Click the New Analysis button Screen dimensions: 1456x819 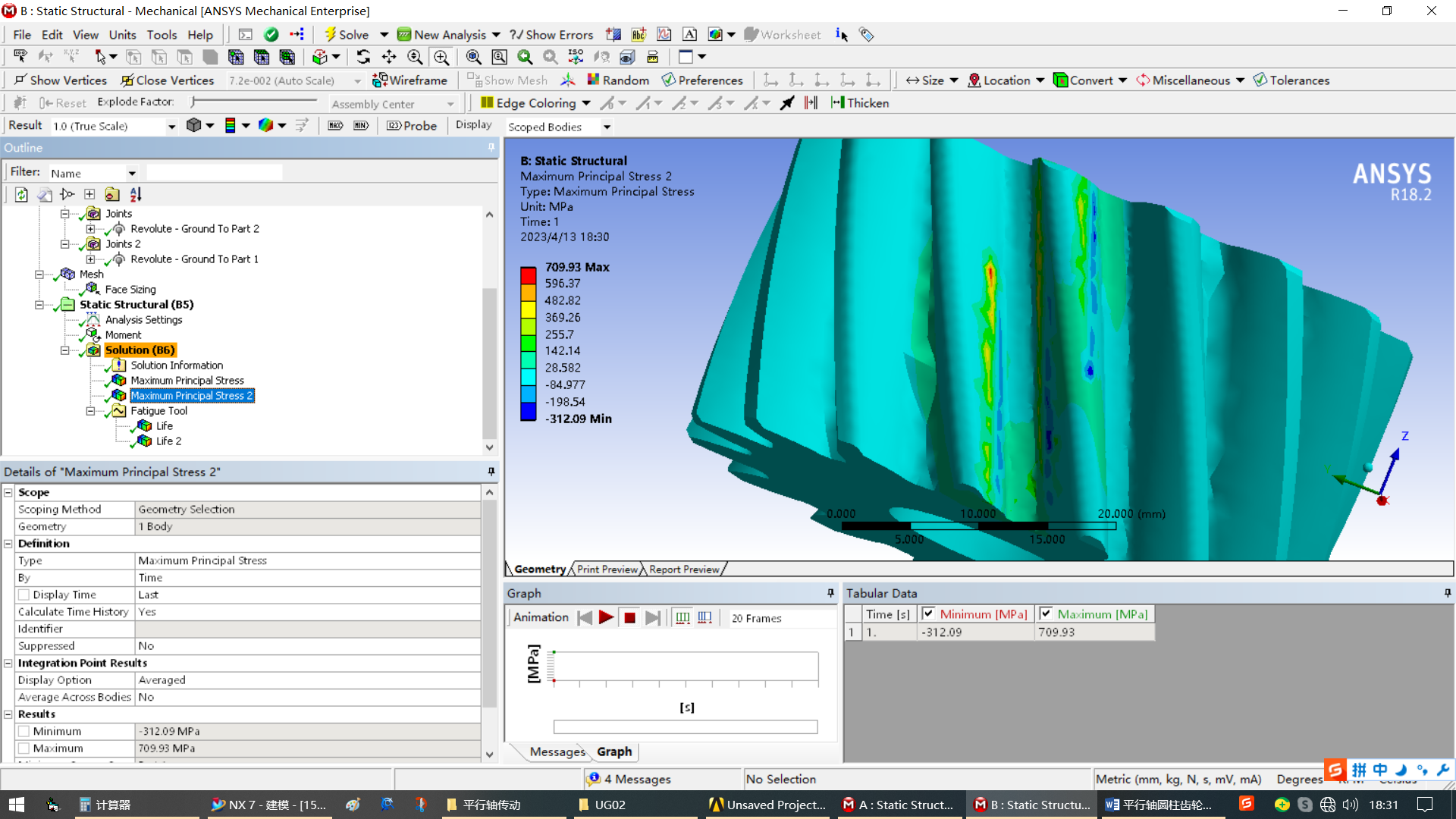pyautogui.click(x=441, y=35)
